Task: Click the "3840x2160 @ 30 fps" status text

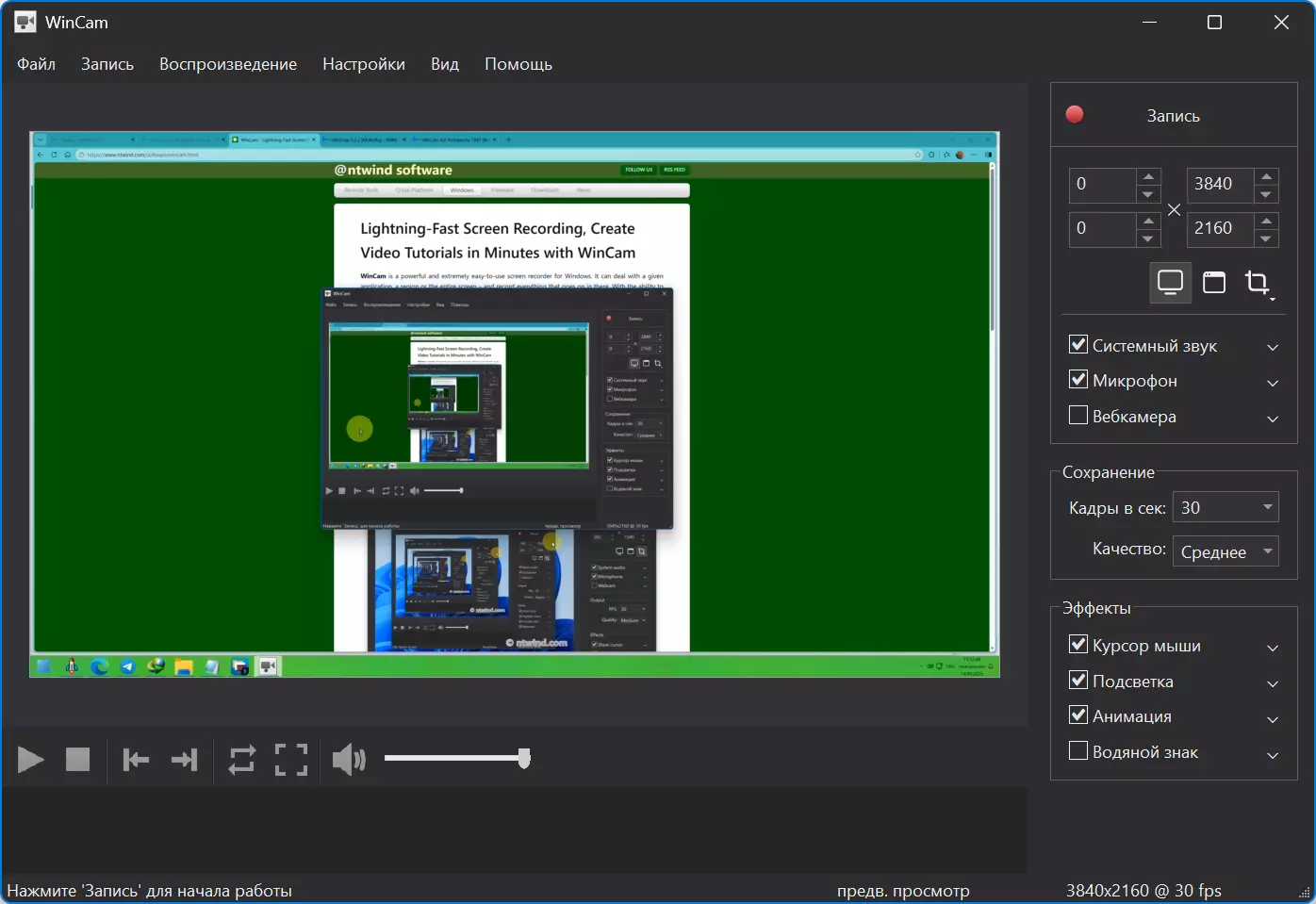Action: click(1143, 891)
